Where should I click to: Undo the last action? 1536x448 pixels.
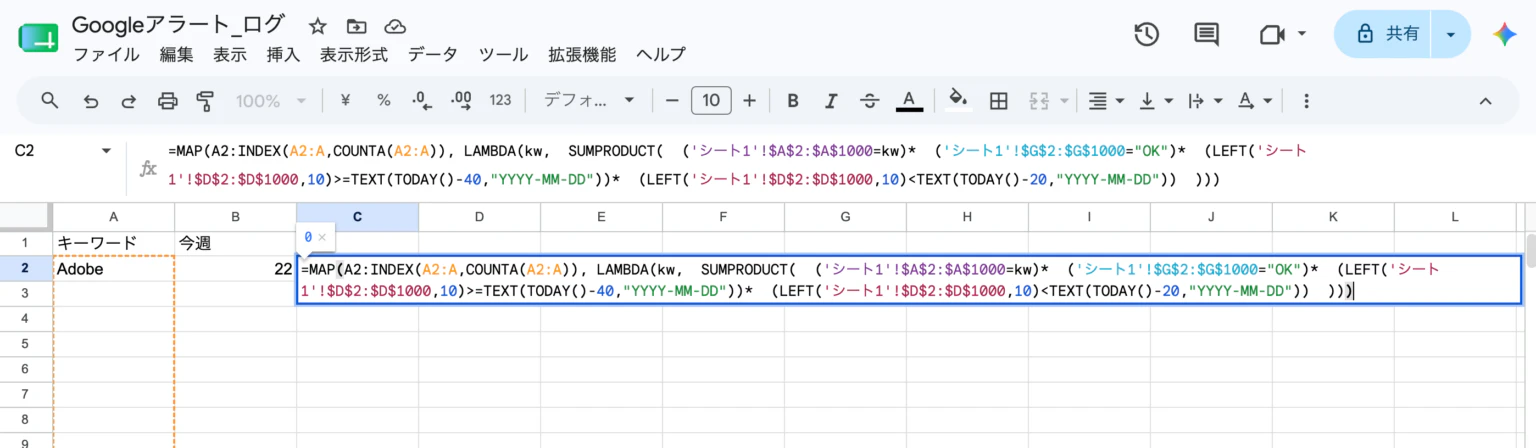coord(91,100)
